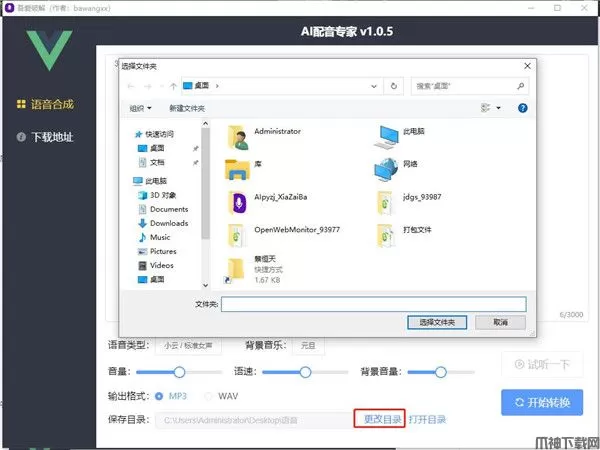Expand the 组织 organize menu

140,108
